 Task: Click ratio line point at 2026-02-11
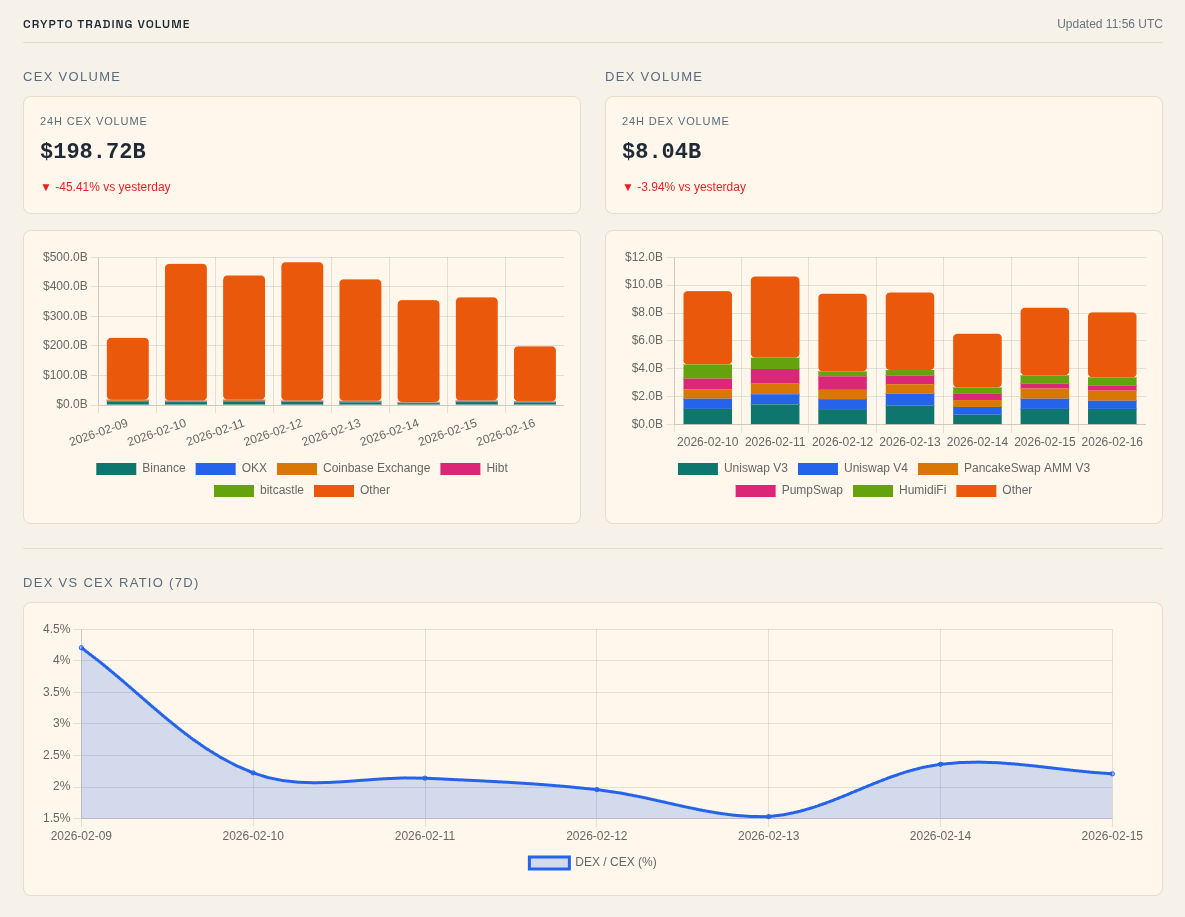[x=425, y=778]
